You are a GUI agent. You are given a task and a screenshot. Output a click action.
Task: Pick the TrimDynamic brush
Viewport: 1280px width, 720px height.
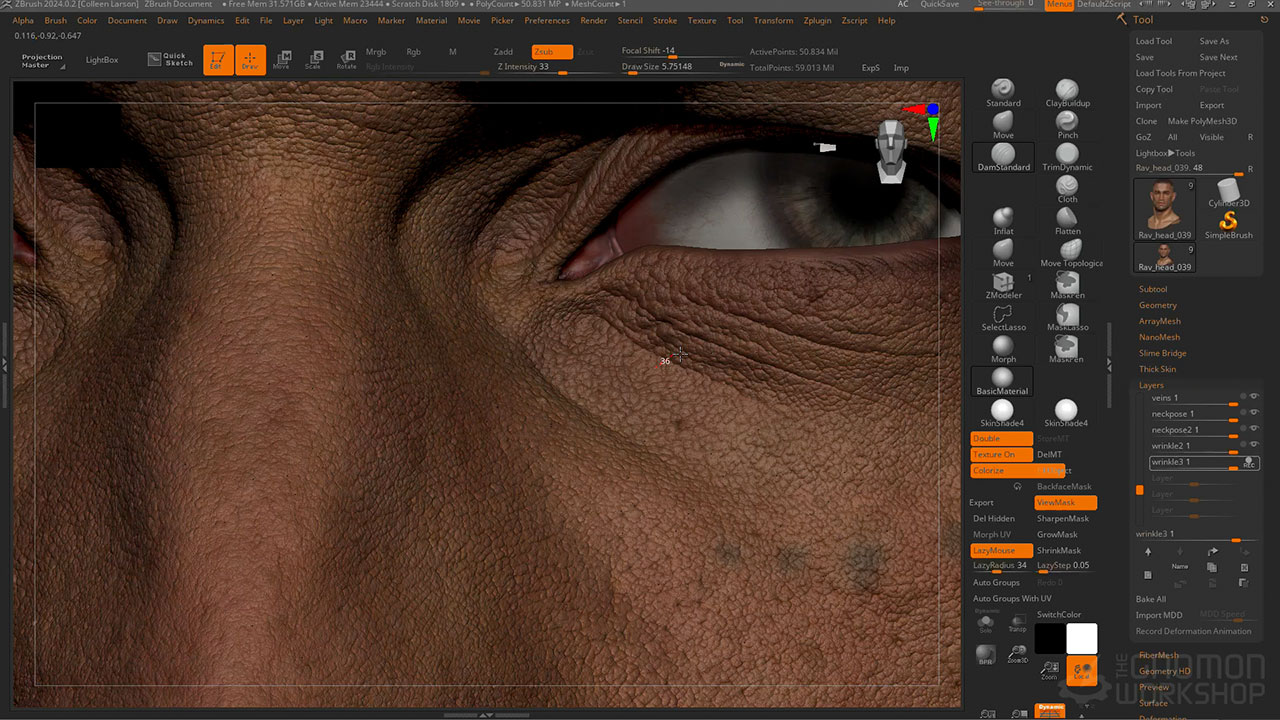1067,156
